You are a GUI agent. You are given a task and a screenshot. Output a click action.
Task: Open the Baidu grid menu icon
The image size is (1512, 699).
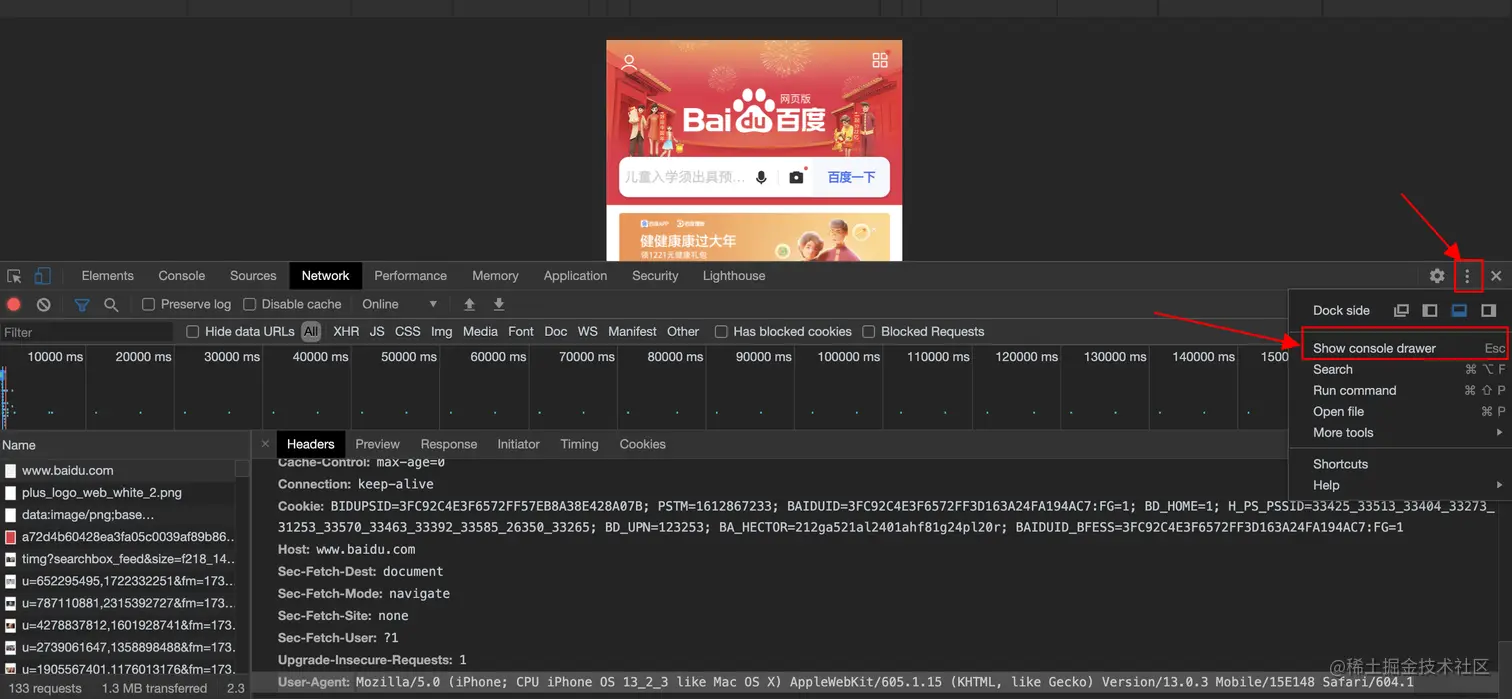point(880,60)
